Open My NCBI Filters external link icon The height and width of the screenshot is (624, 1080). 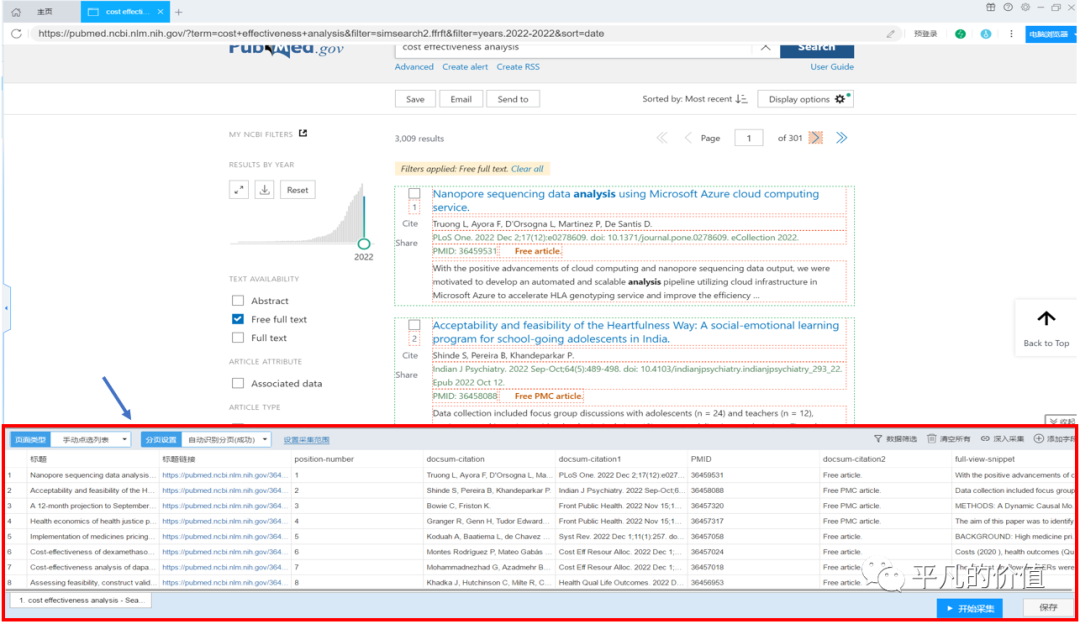coord(303,134)
